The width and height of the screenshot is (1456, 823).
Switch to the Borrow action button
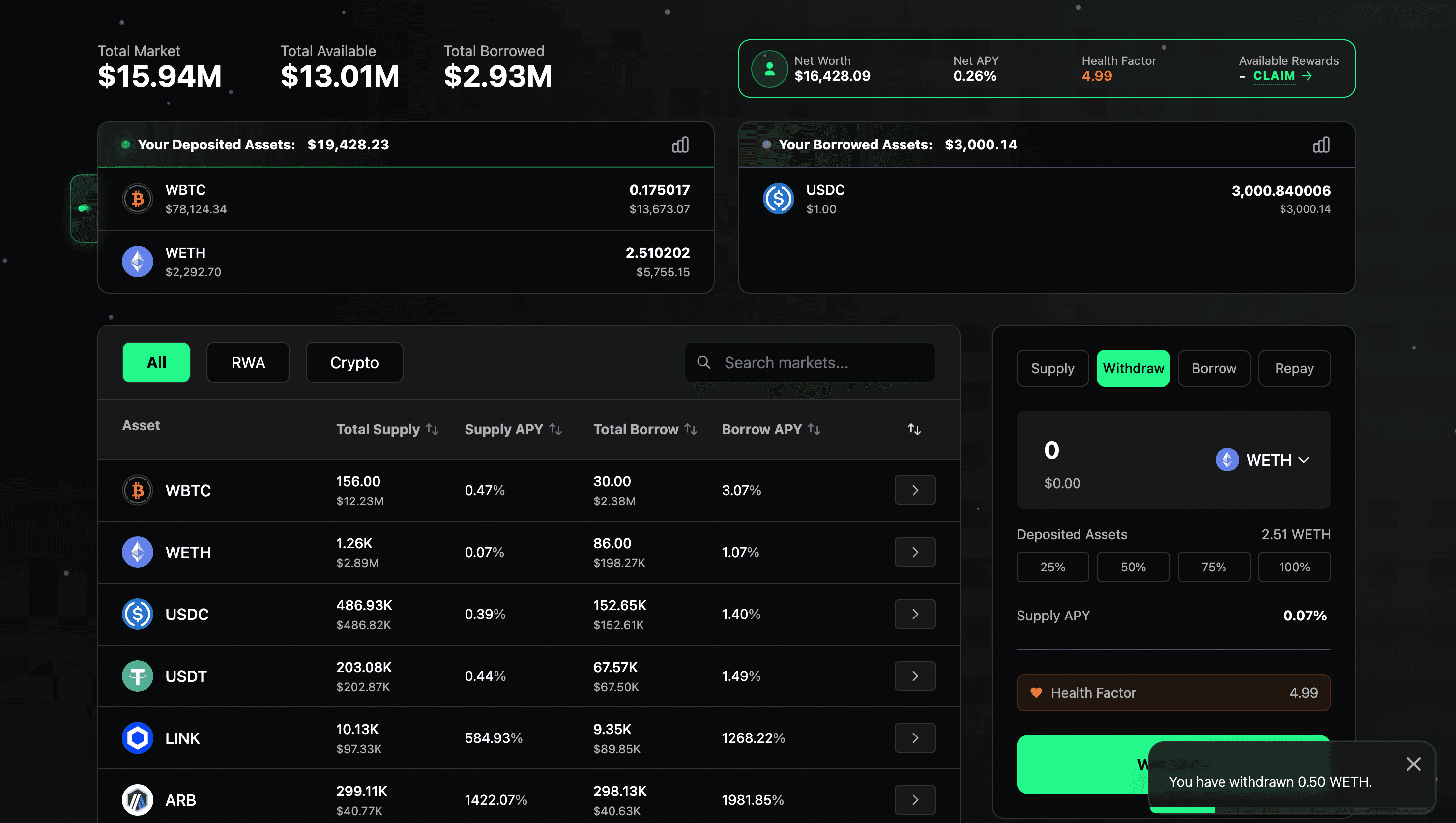coord(1213,368)
